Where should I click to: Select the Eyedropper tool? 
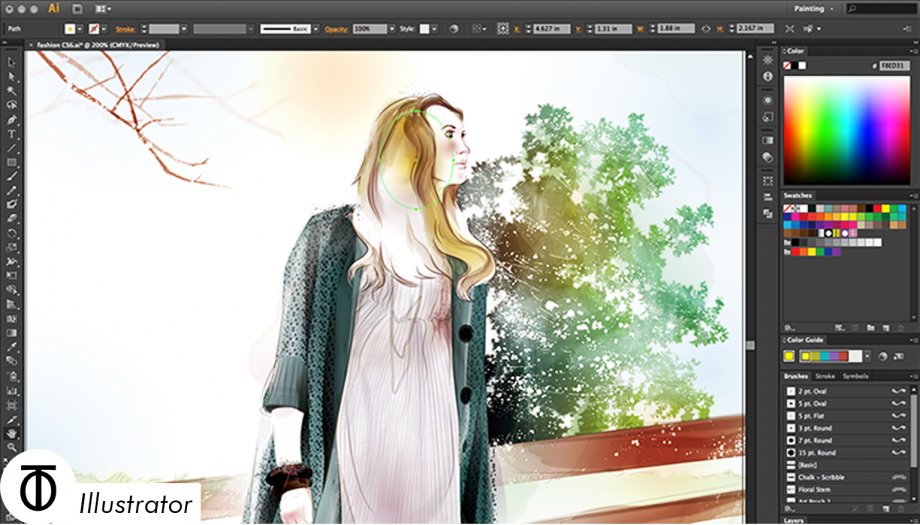click(11, 347)
